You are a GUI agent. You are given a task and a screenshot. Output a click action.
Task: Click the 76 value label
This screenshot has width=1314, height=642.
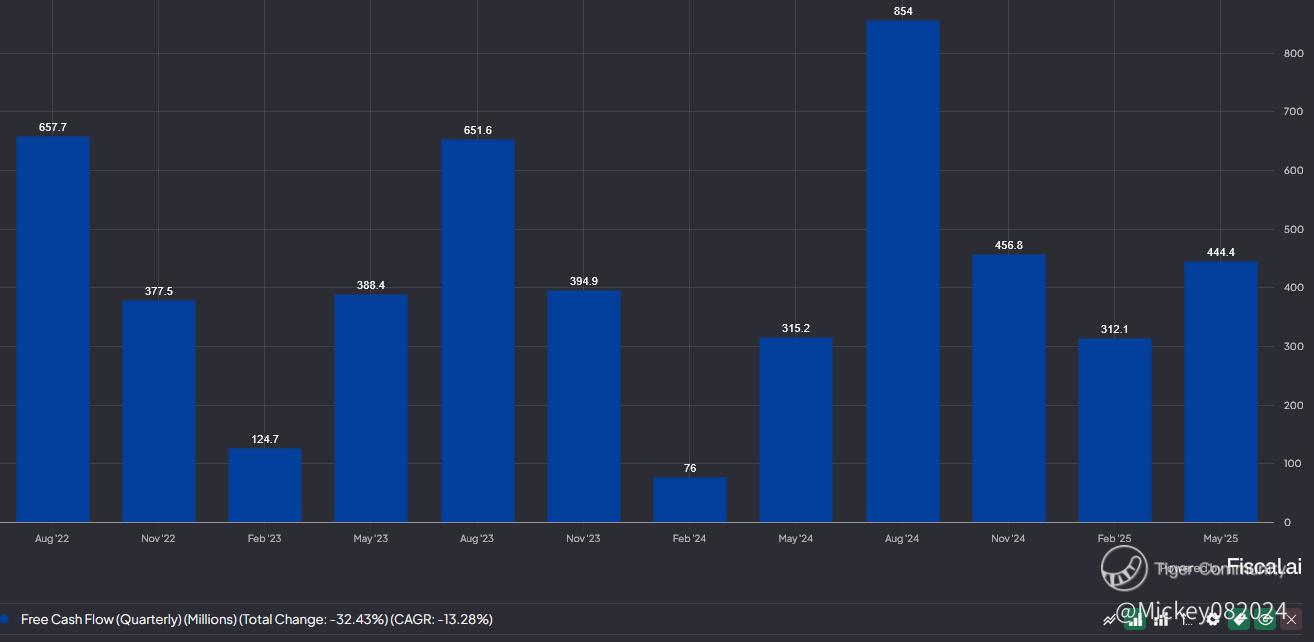pos(690,469)
